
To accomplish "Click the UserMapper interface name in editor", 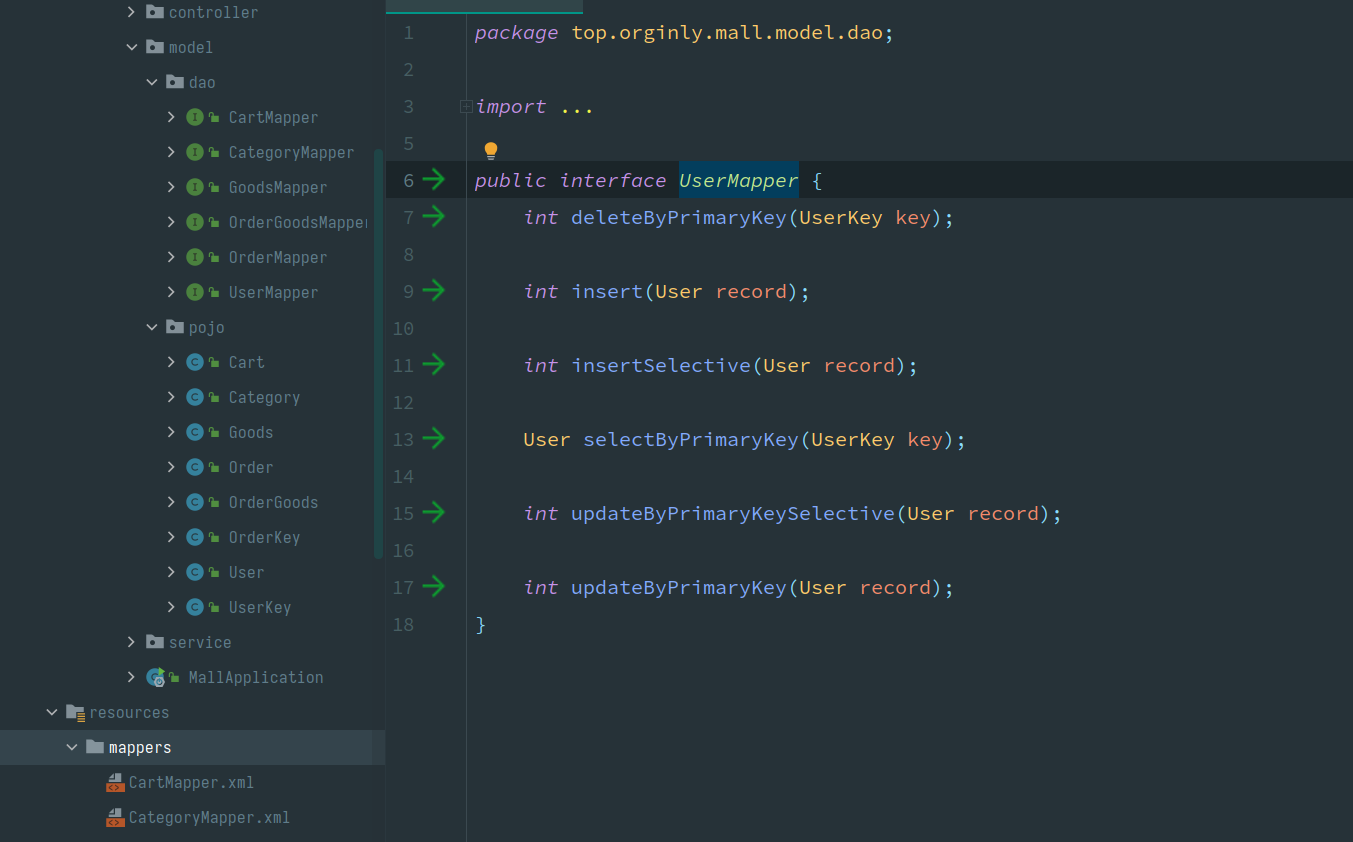I will point(739,180).
